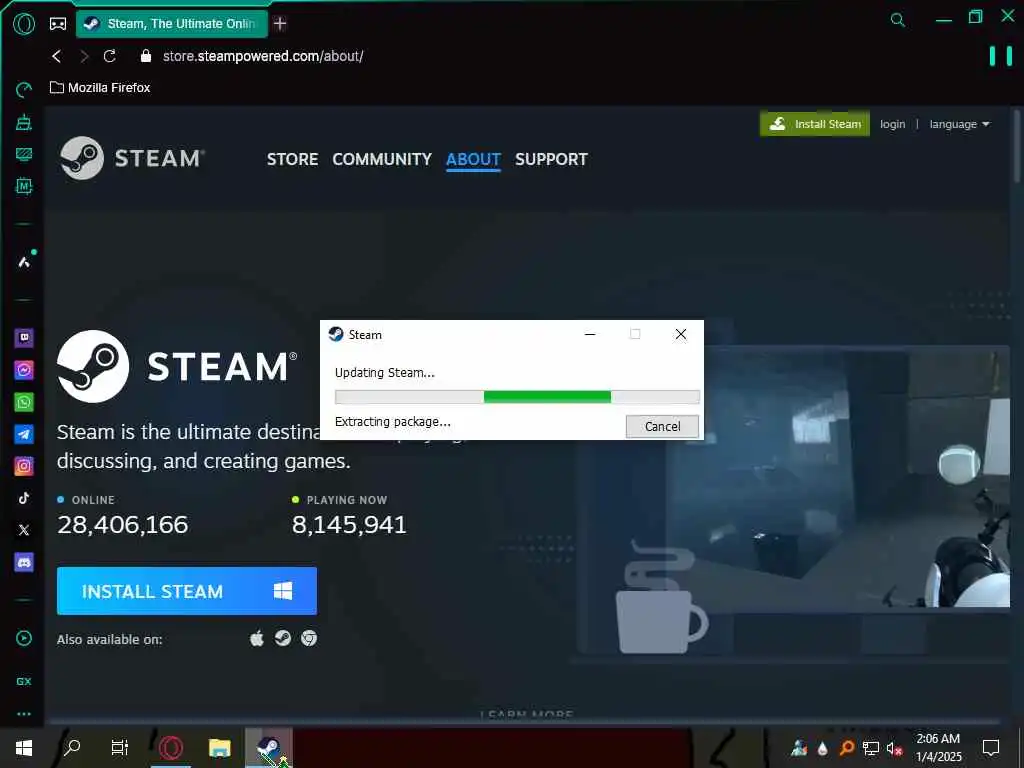Click the tab search magnifier icon

898,20
